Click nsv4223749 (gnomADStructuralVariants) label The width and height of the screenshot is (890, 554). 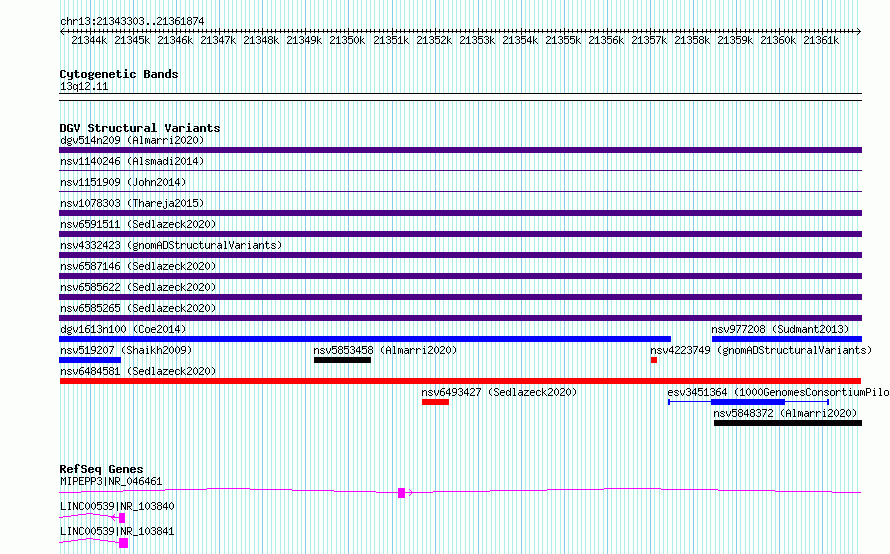(761, 350)
